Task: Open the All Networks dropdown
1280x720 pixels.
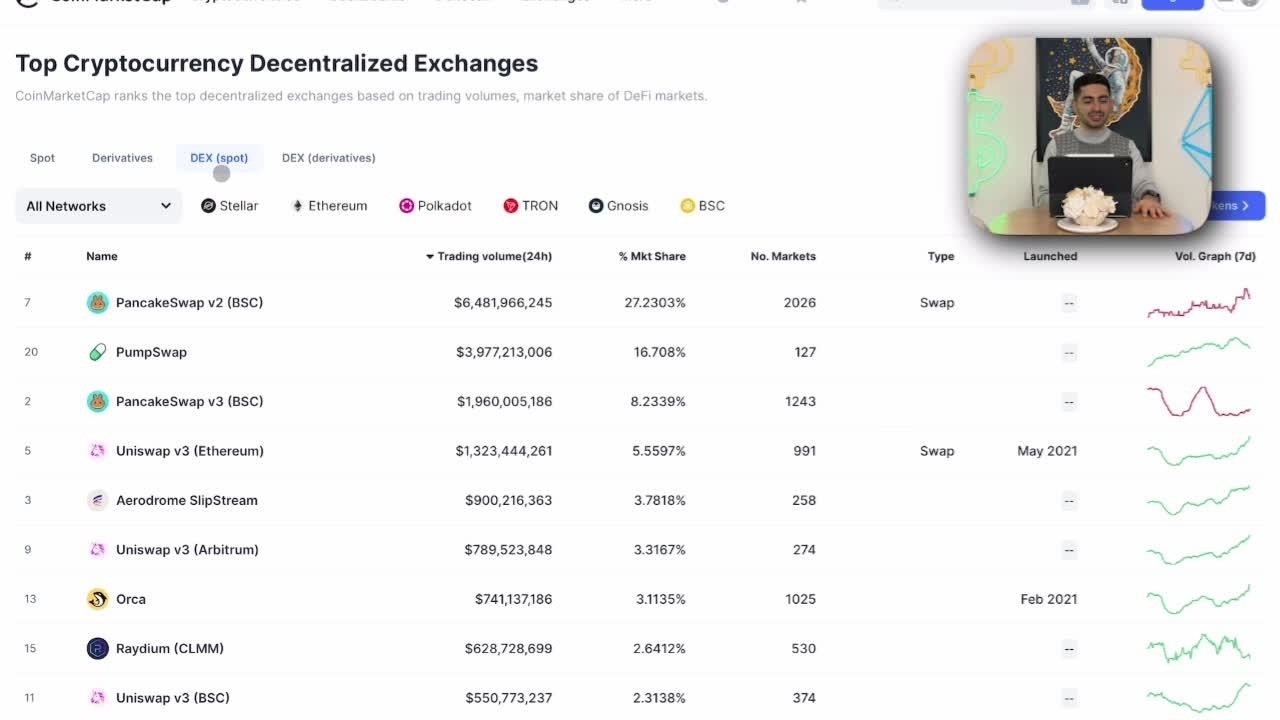Action: tap(98, 206)
